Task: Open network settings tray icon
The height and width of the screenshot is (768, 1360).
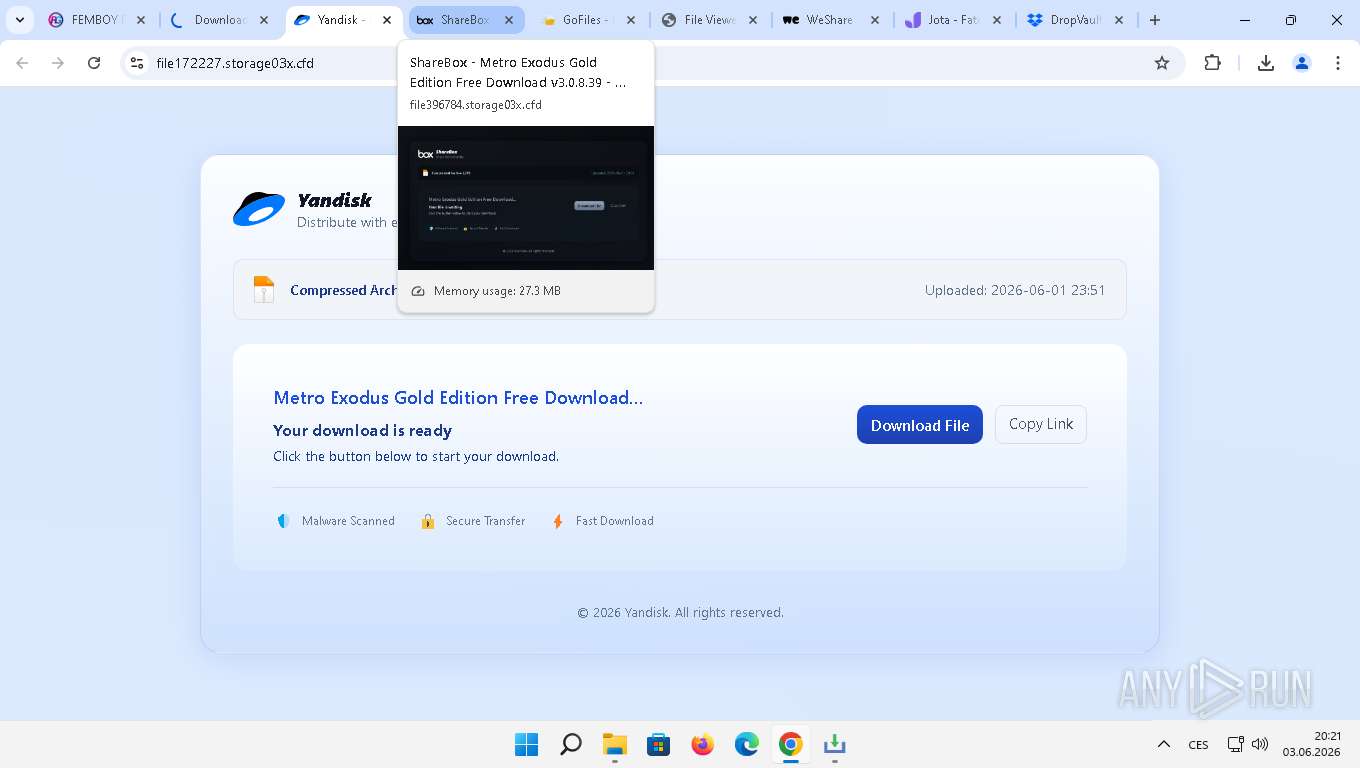Action: (x=1236, y=744)
